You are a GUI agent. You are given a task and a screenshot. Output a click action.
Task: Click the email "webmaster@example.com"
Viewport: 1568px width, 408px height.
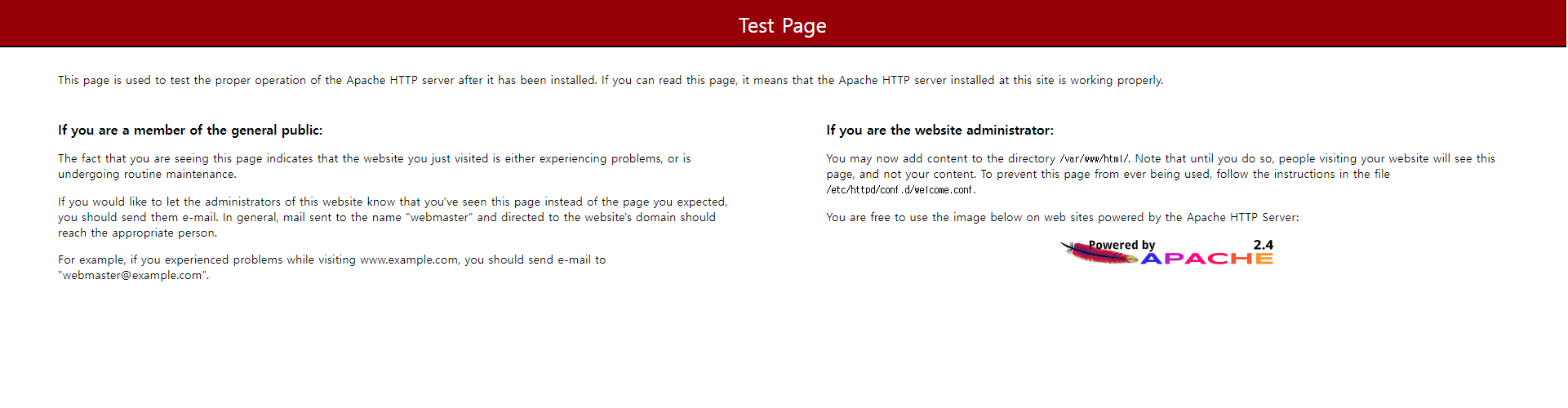click(132, 276)
